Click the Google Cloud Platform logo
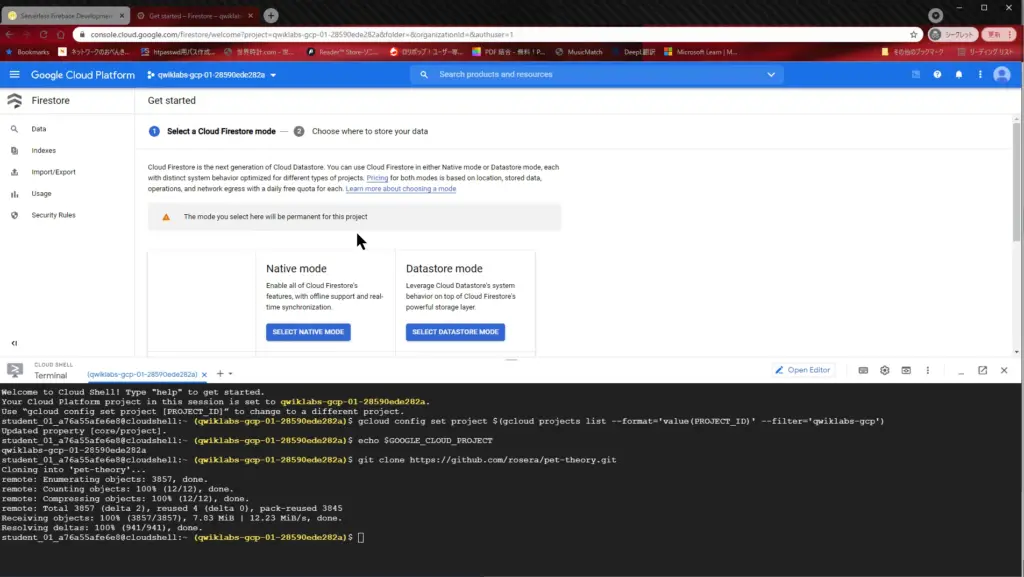 click(83, 75)
